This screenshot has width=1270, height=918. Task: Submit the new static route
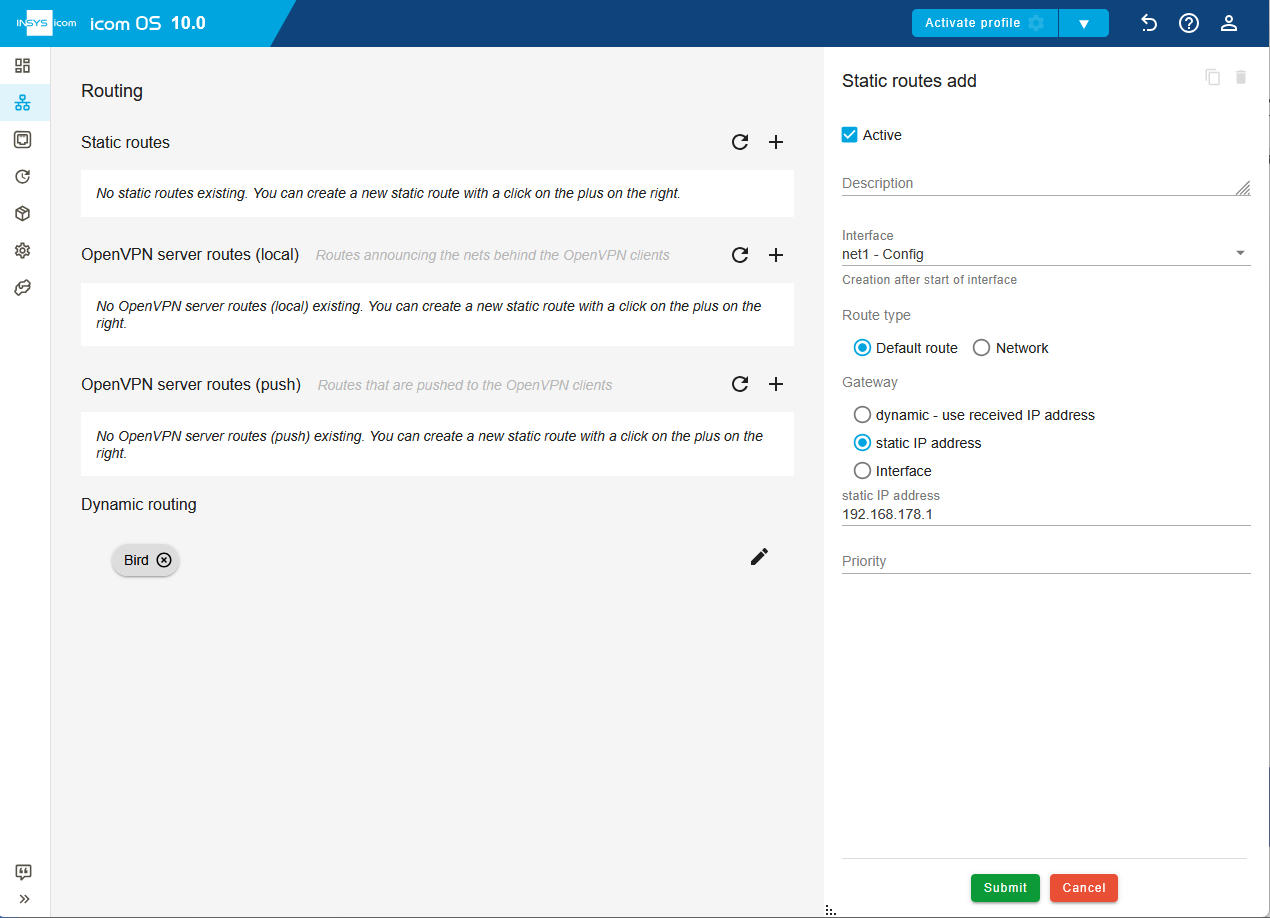click(1005, 888)
